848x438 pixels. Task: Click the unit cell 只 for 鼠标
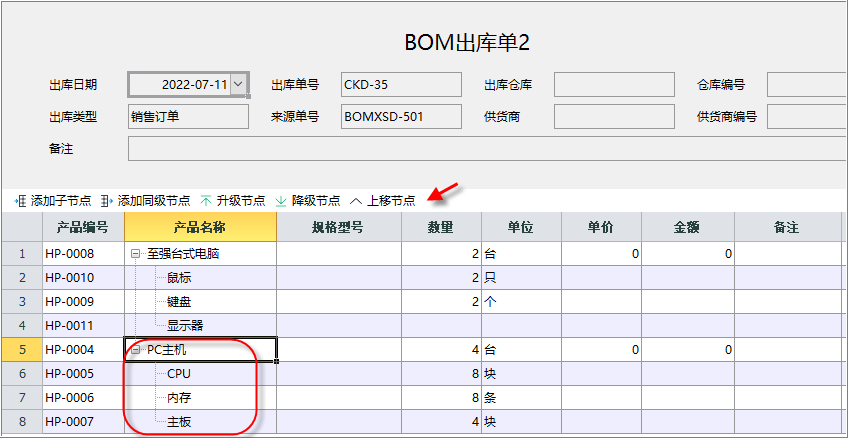(x=521, y=278)
